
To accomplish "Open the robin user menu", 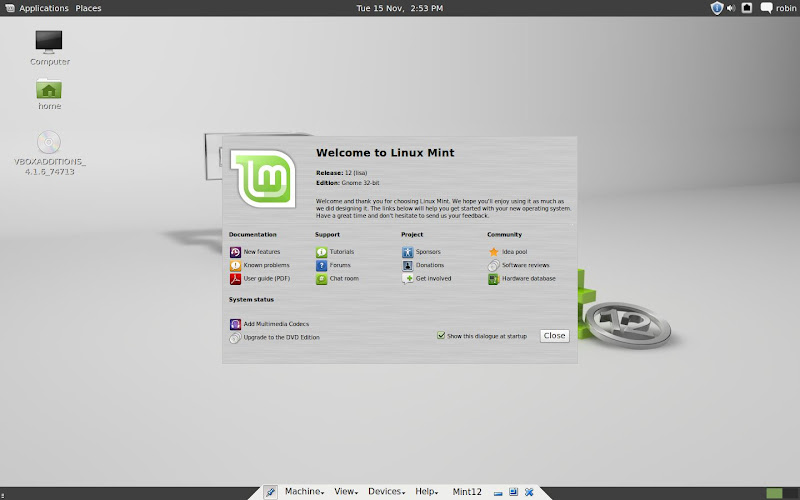I will click(786, 8).
